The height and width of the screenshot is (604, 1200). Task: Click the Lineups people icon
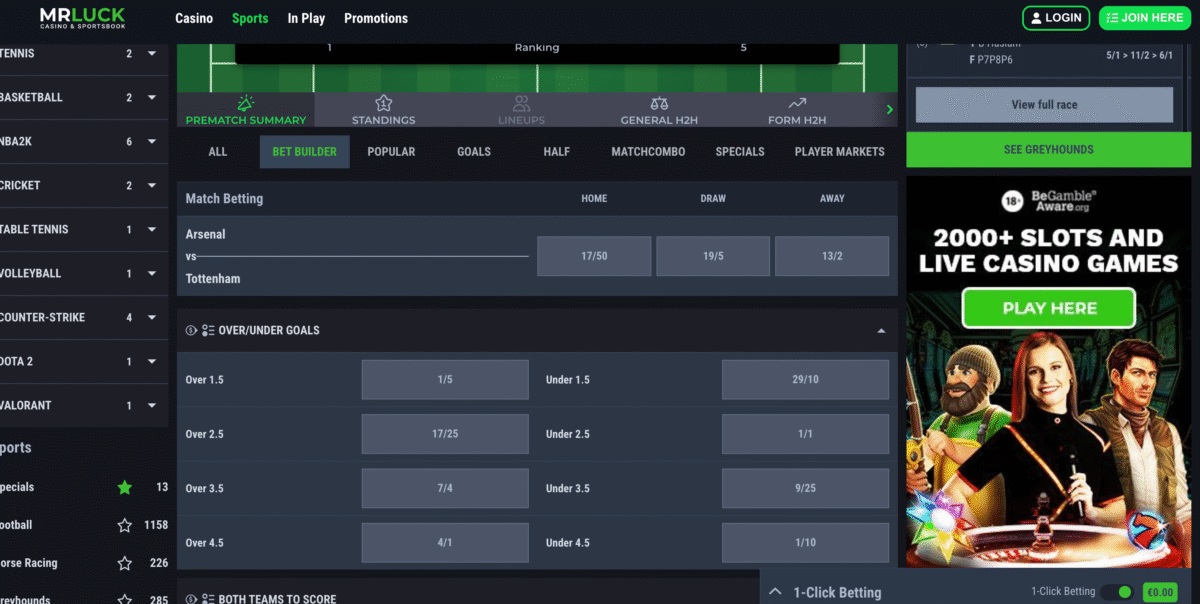point(521,103)
